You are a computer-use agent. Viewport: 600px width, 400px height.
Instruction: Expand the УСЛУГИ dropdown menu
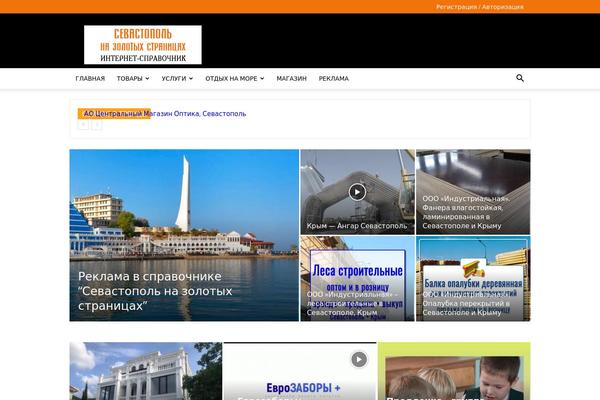coord(177,78)
